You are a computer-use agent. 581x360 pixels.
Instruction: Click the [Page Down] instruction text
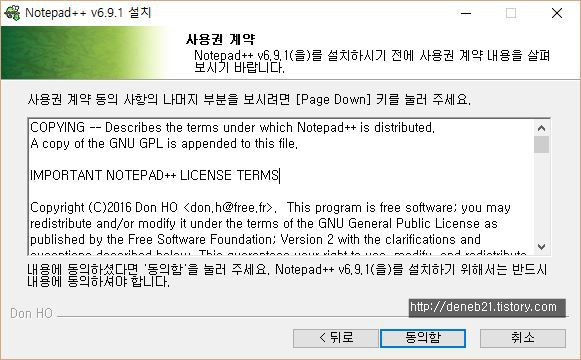(249, 99)
